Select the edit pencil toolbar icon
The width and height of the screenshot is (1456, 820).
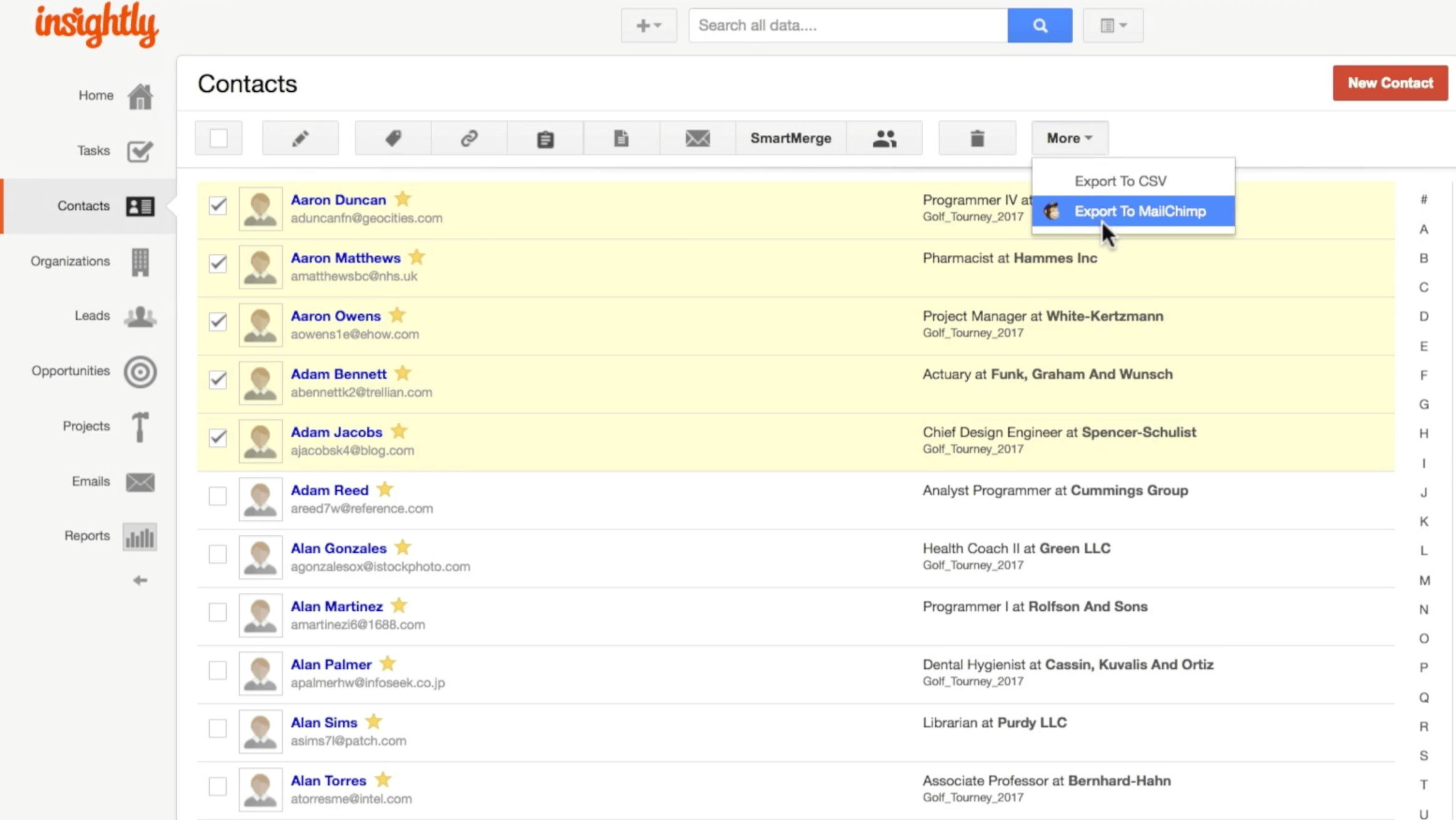click(300, 137)
